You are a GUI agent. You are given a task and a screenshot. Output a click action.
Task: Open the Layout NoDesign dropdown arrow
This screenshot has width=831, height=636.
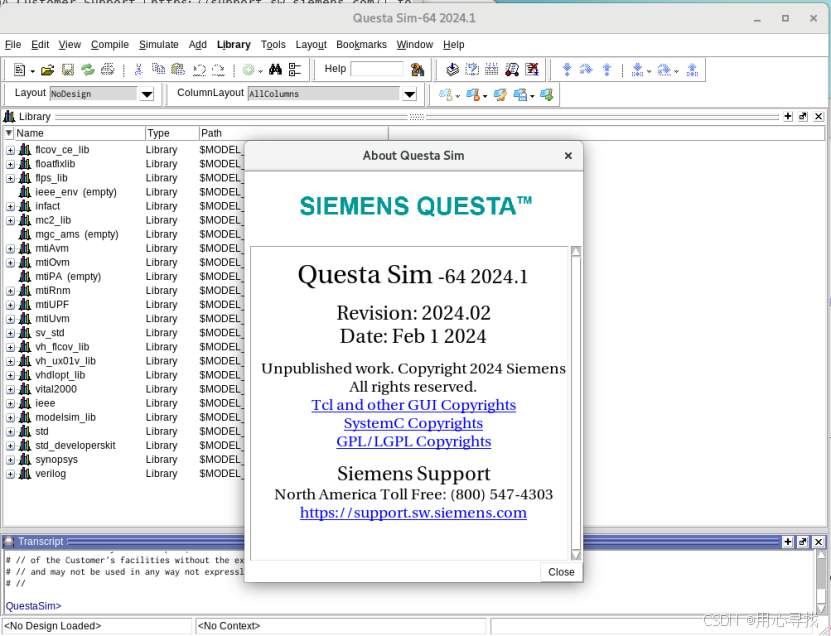click(147, 94)
